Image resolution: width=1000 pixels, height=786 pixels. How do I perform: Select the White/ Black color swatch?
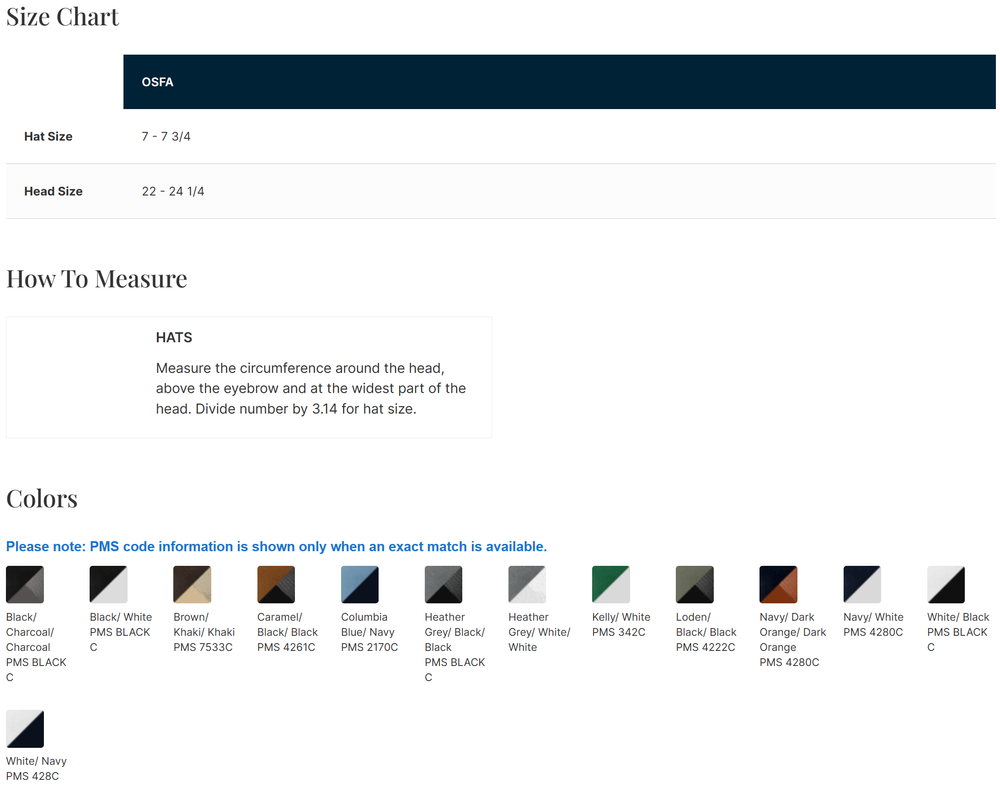click(x=946, y=584)
